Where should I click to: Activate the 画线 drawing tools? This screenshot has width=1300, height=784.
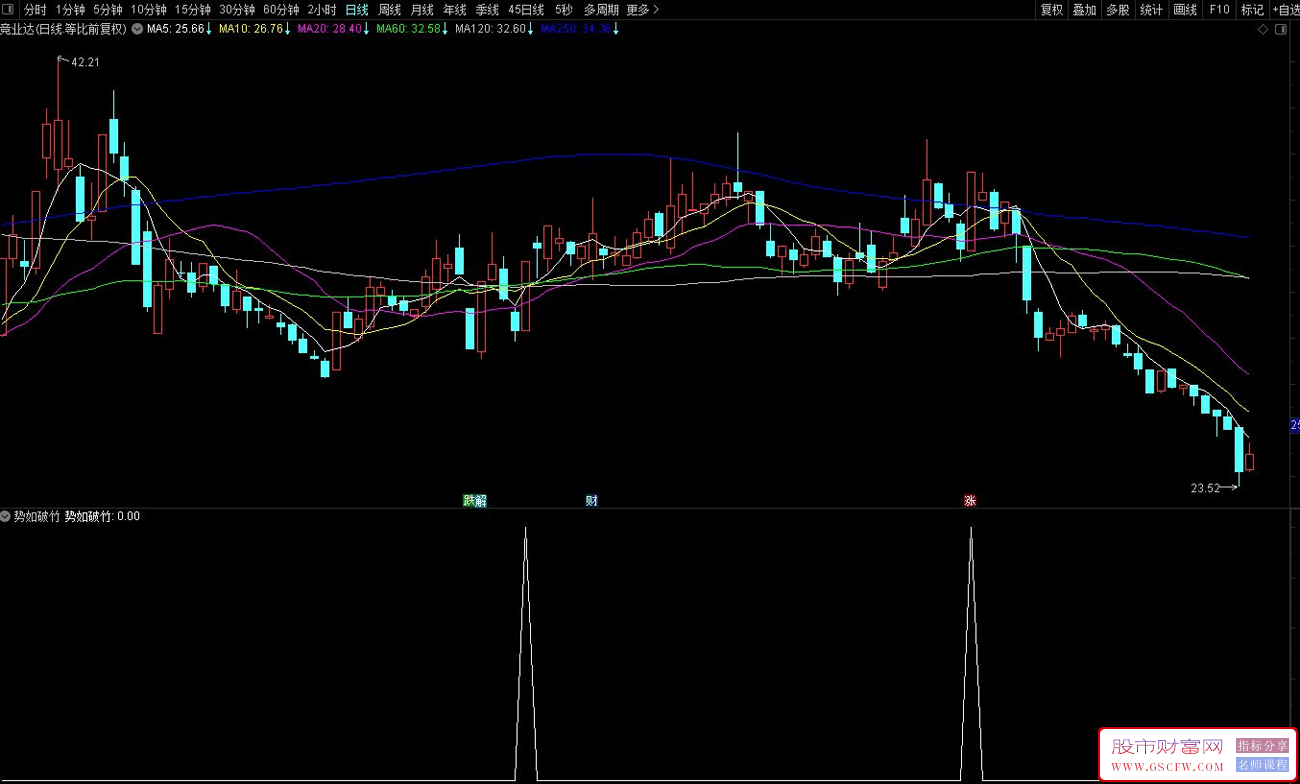point(1185,9)
